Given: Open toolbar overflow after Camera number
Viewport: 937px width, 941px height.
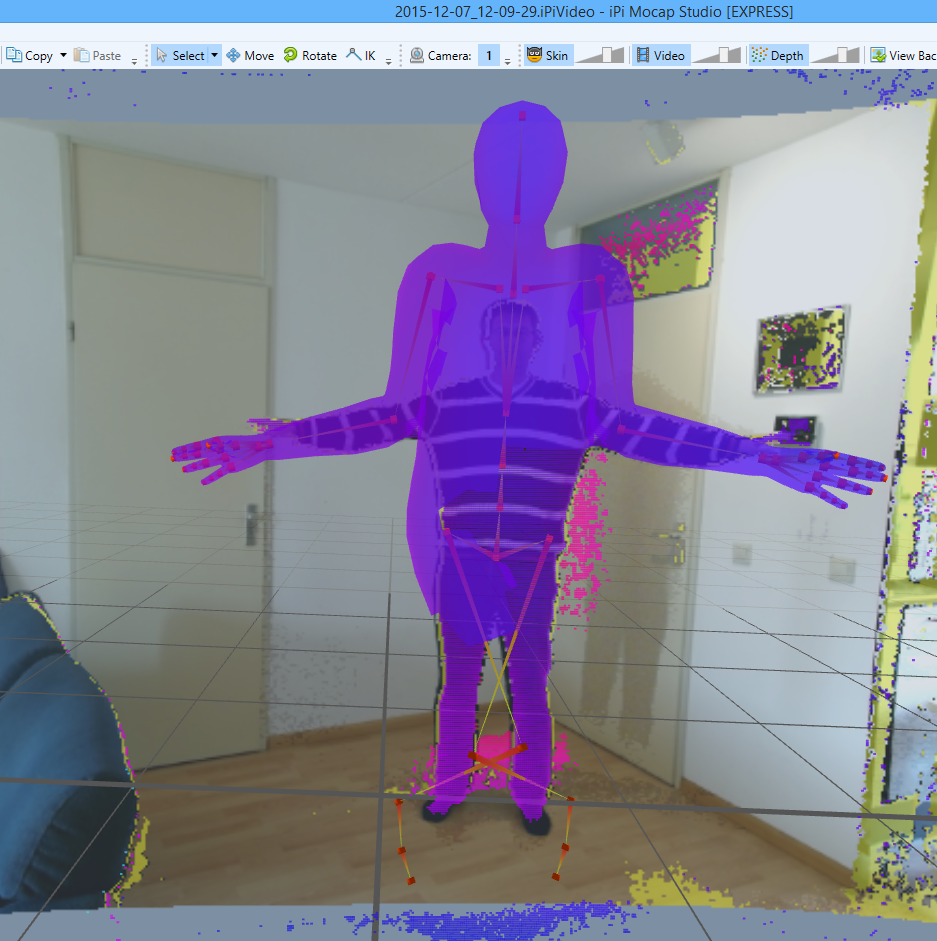Looking at the screenshot, I should (508, 61).
